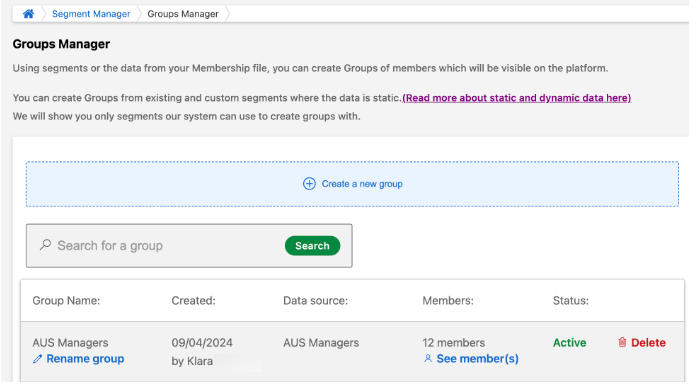The height and width of the screenshot is (384, 689).
Task: Click the plus circle icon for new group
Action: click(309, 184)
